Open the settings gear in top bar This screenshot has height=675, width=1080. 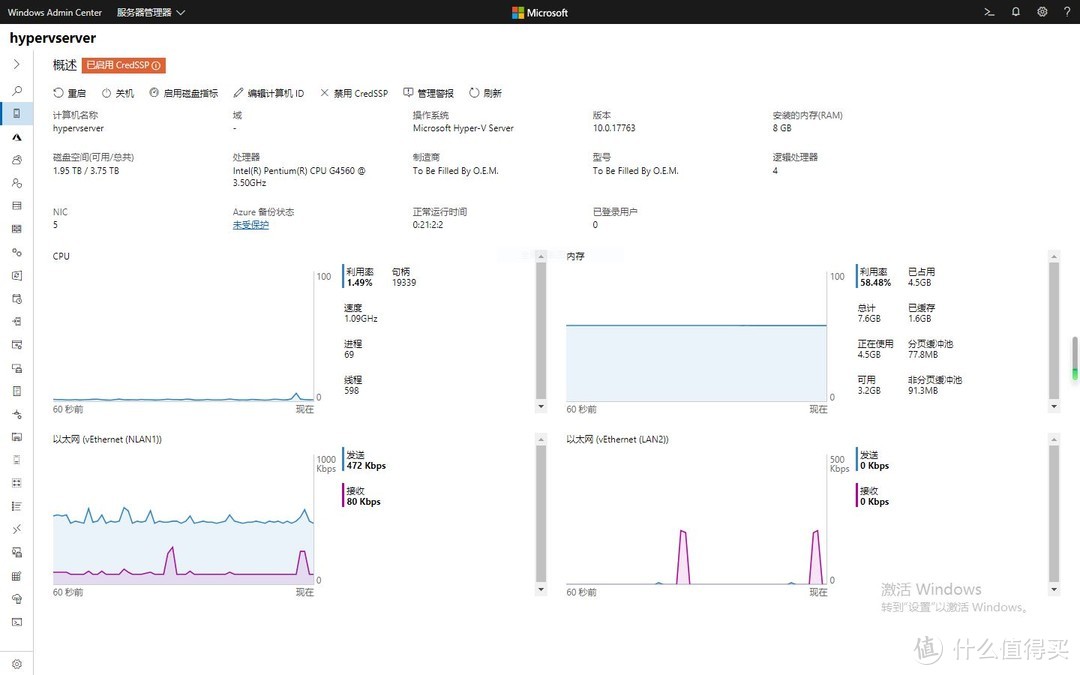(x=1042, y=12)
